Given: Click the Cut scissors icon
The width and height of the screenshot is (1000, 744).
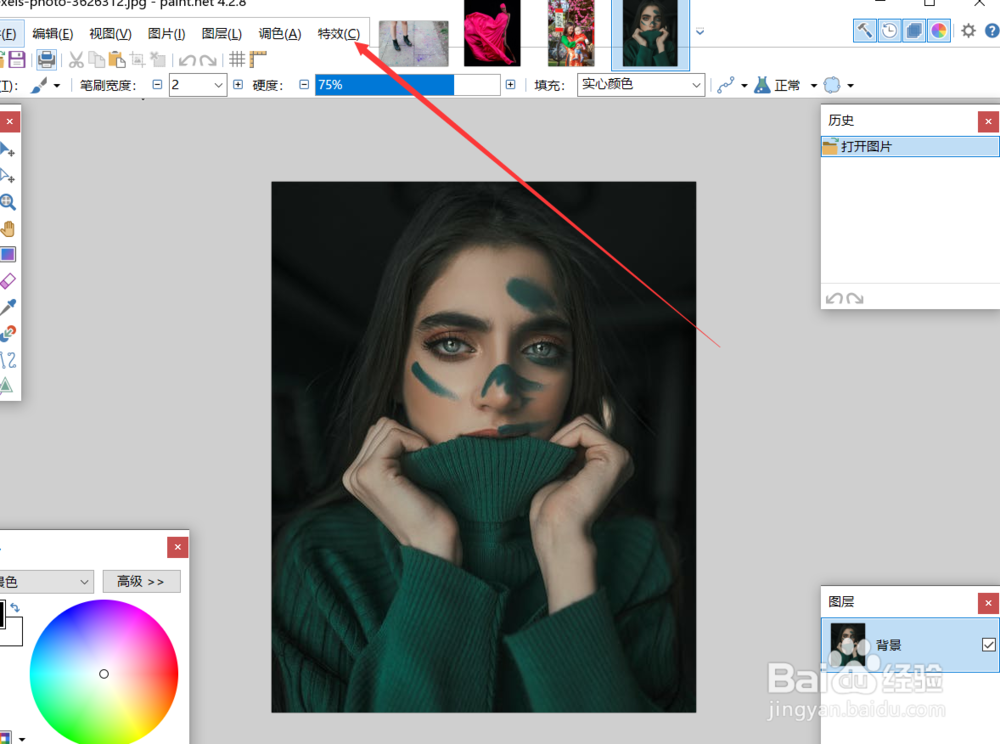Looking at the screenshot, I should click(x=76, y=60).
